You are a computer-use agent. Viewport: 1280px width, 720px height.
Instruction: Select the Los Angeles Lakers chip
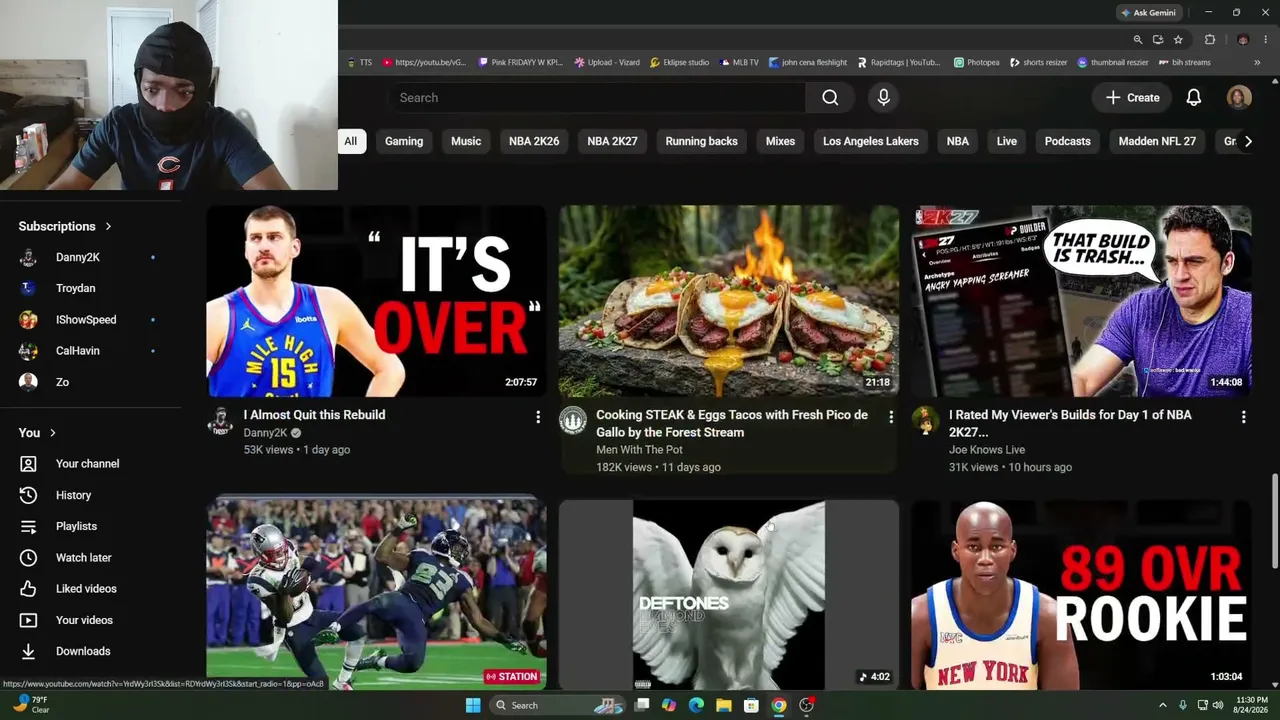point(871,141)
